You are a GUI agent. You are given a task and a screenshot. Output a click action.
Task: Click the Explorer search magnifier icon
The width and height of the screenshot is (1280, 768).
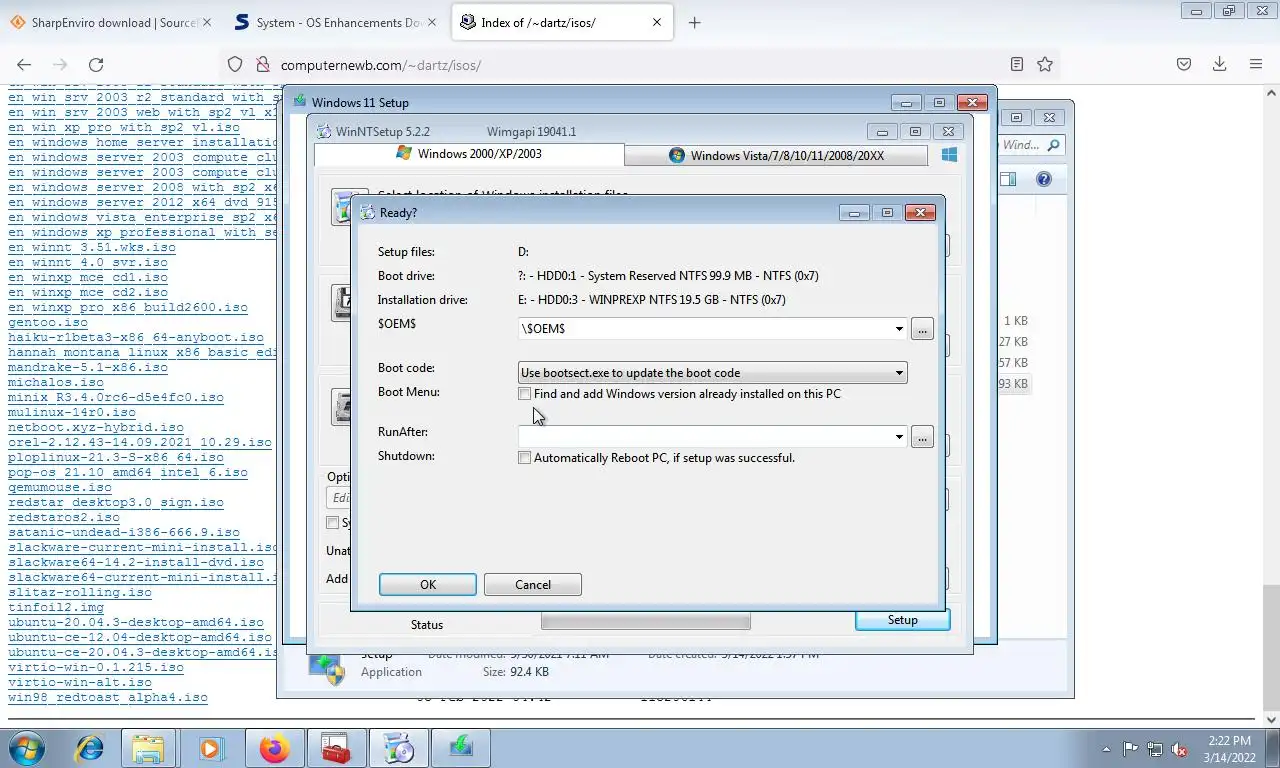click(1054, 145)
